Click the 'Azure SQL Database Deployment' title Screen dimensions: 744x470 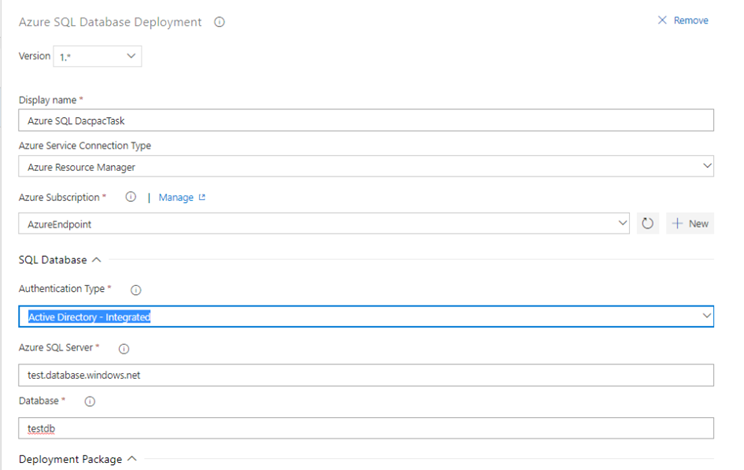[110, 22]
